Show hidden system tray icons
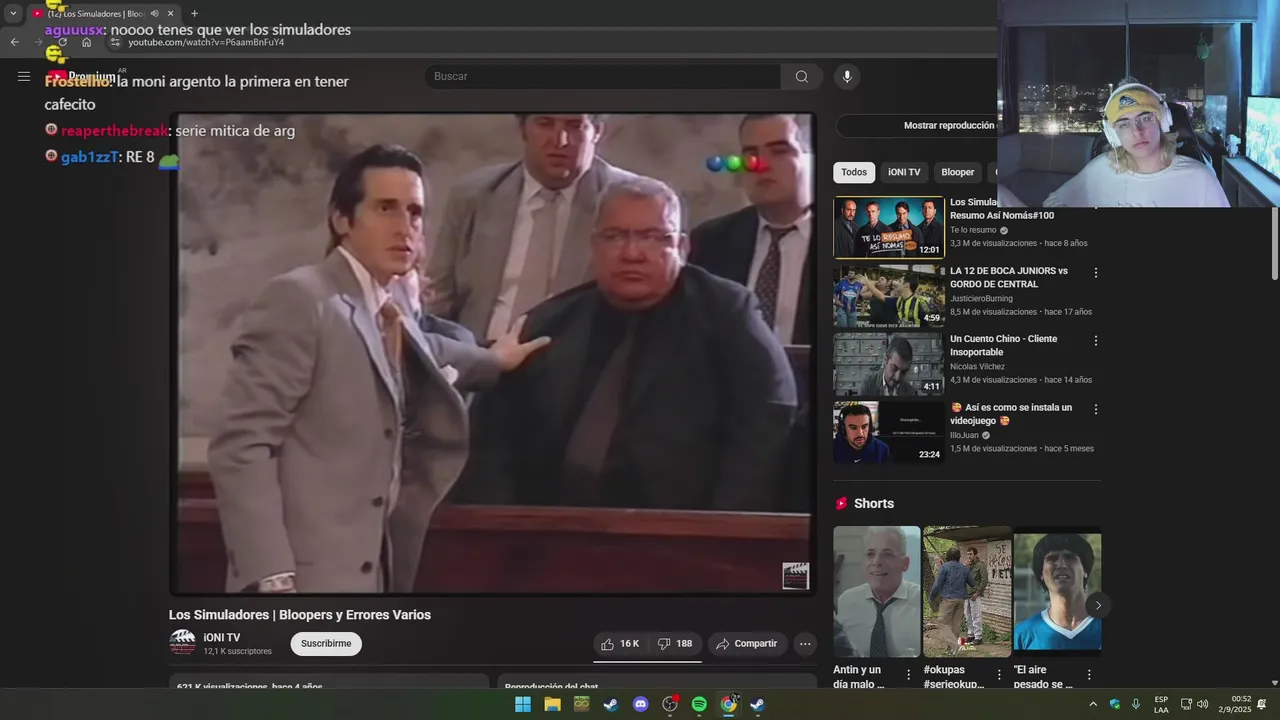The image size is (1280, 720). 1092,704
